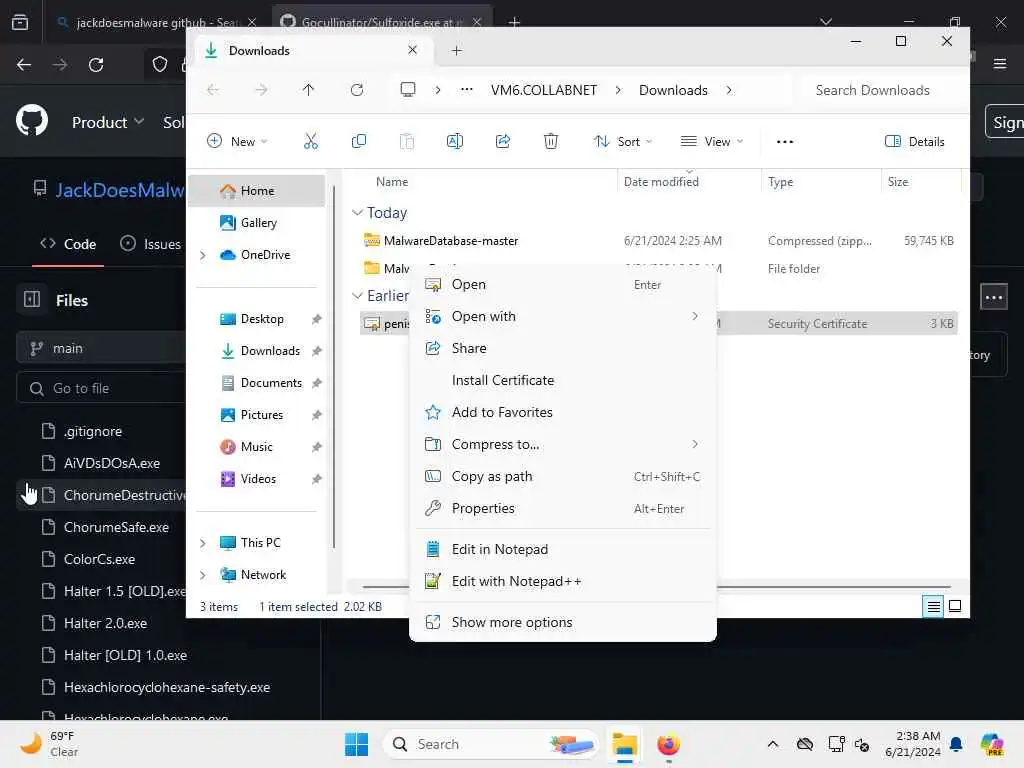Image resolution: width=1024 pixels, height=768 pixels.
Task: Reload the page in the browser
Action: click(96, 65)
